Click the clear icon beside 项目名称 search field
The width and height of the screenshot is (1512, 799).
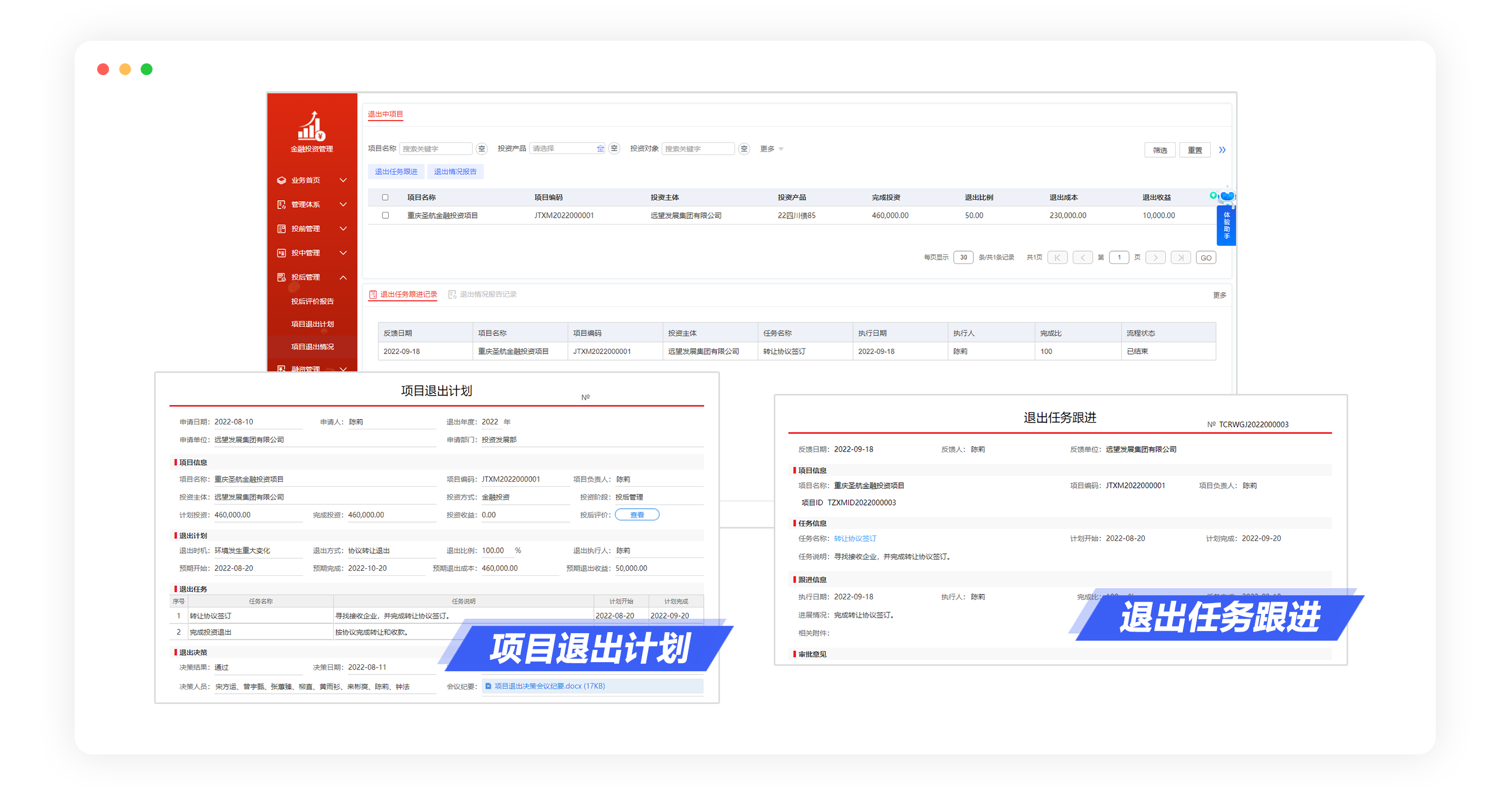pyautogui.click(x=482, y=149)
